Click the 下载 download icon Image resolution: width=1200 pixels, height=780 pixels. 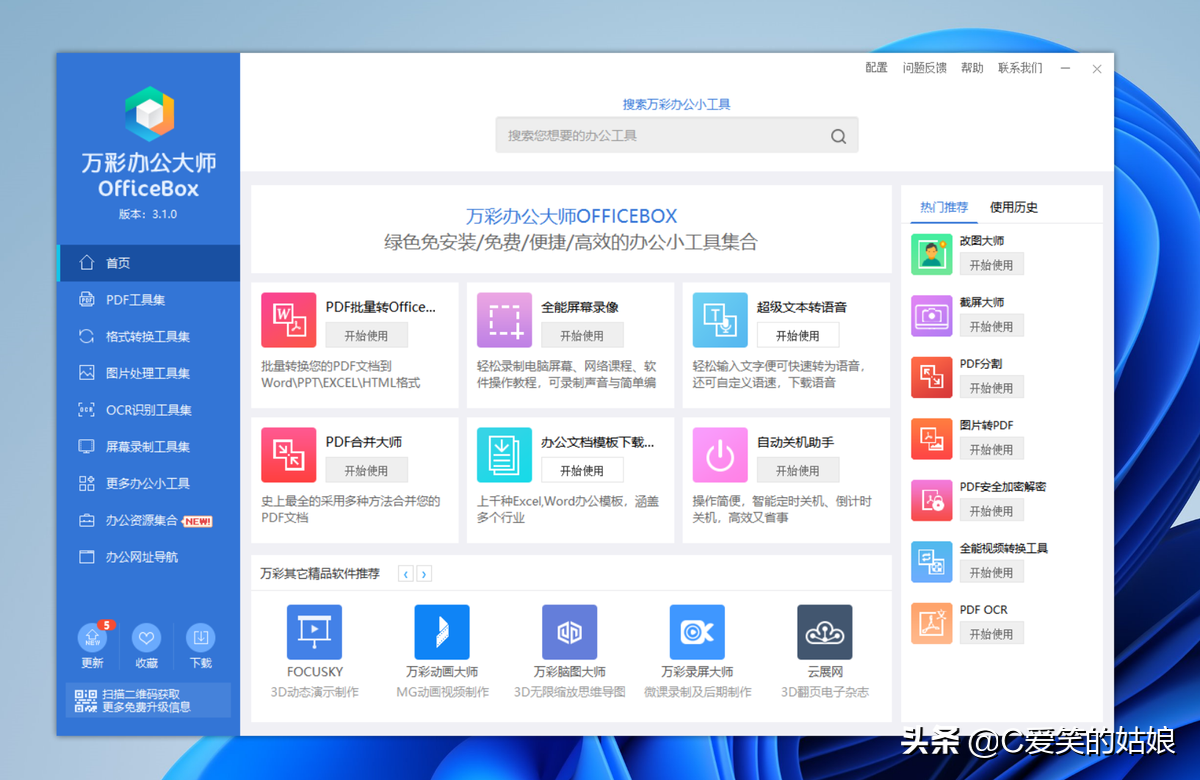200,638
